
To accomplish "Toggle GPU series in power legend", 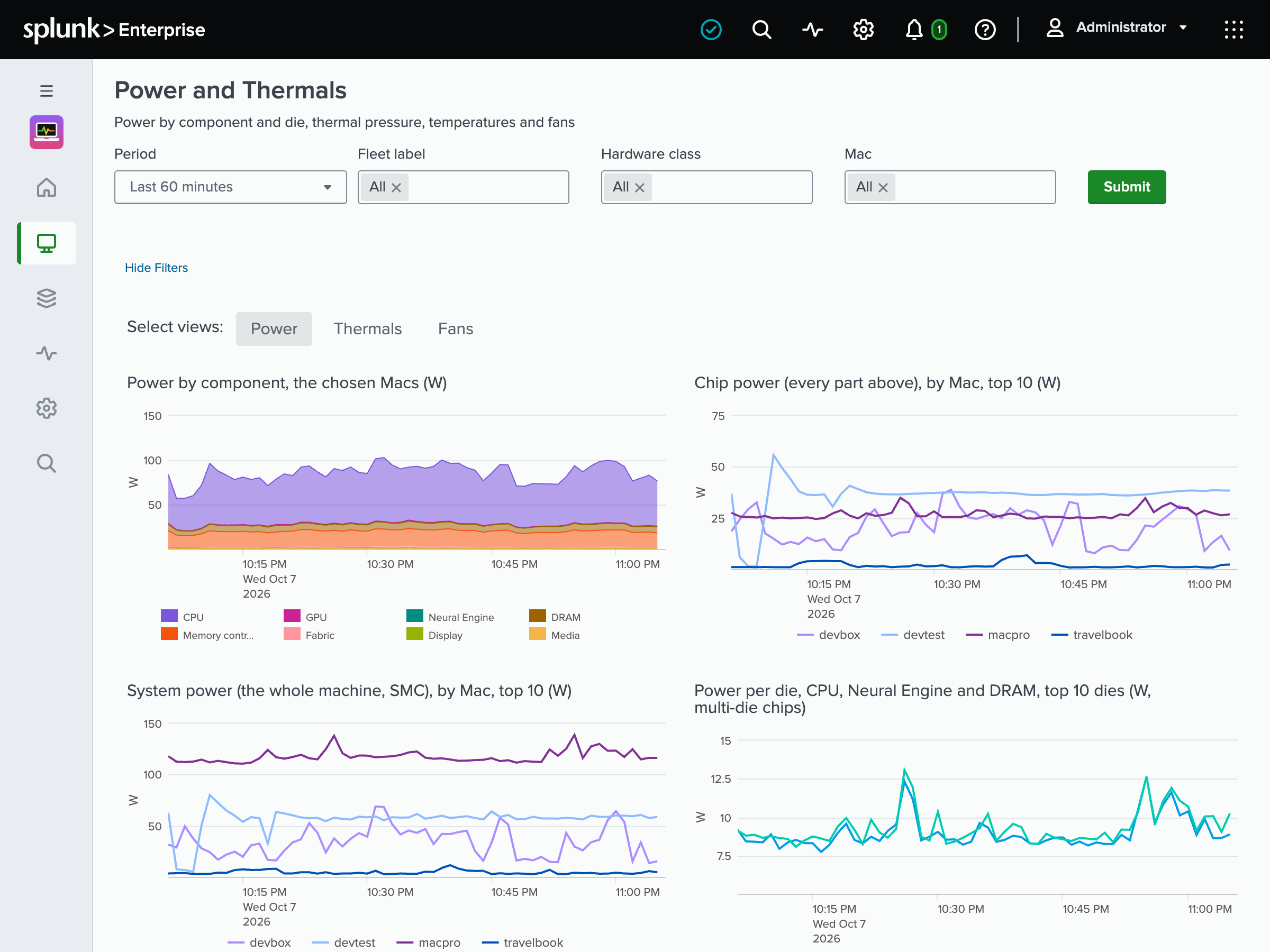I will 305,617.
